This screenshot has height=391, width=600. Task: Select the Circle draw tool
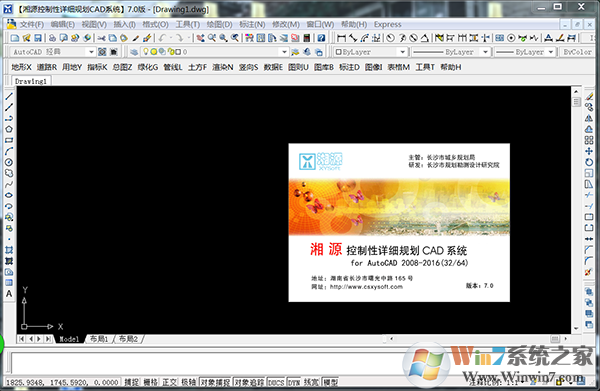point(9,162)
